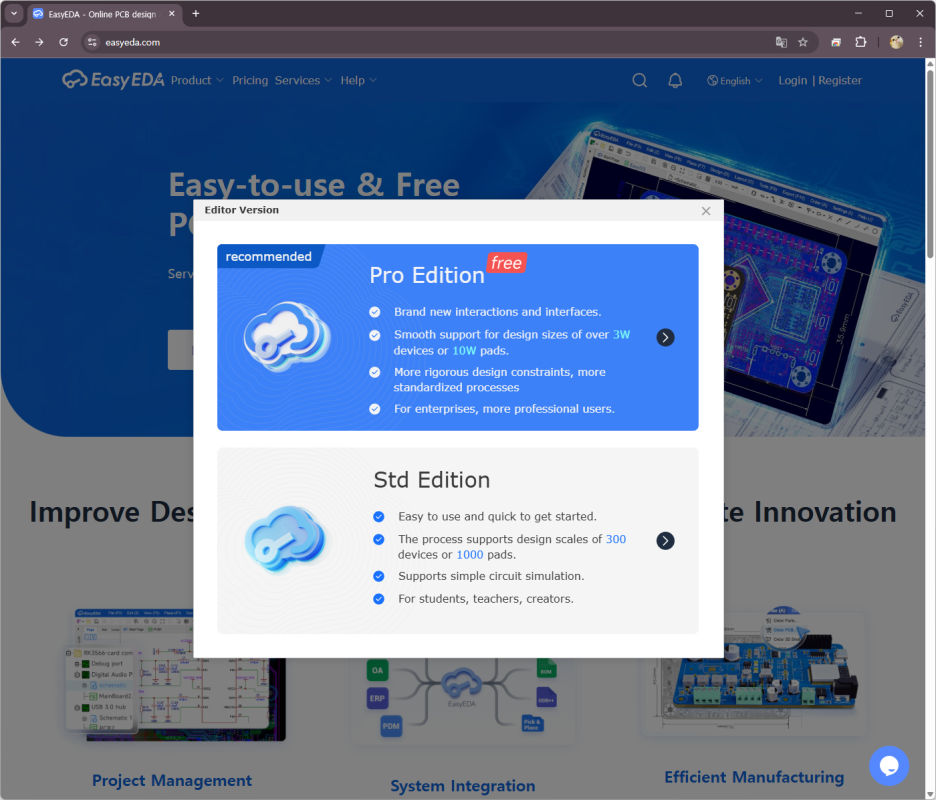The image size is (936, 800).
Task: Click 'Brand new interactions and interfaces.' text
Action: click(497, 312)
